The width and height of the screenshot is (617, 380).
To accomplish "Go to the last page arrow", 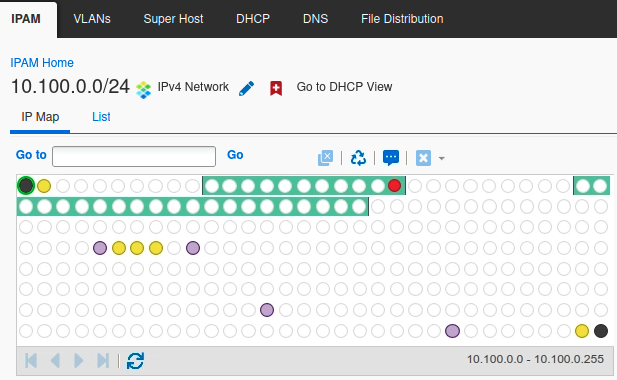I will click(x=103, y=361).
